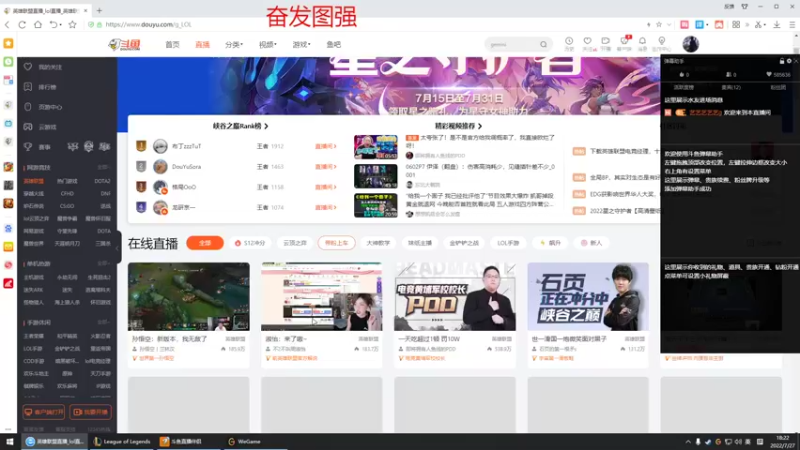Image resolution: width=800 pixels, height=450 pixels.
Task: Click the lock icon in danmu assistant panel
Action: (782, 61)
